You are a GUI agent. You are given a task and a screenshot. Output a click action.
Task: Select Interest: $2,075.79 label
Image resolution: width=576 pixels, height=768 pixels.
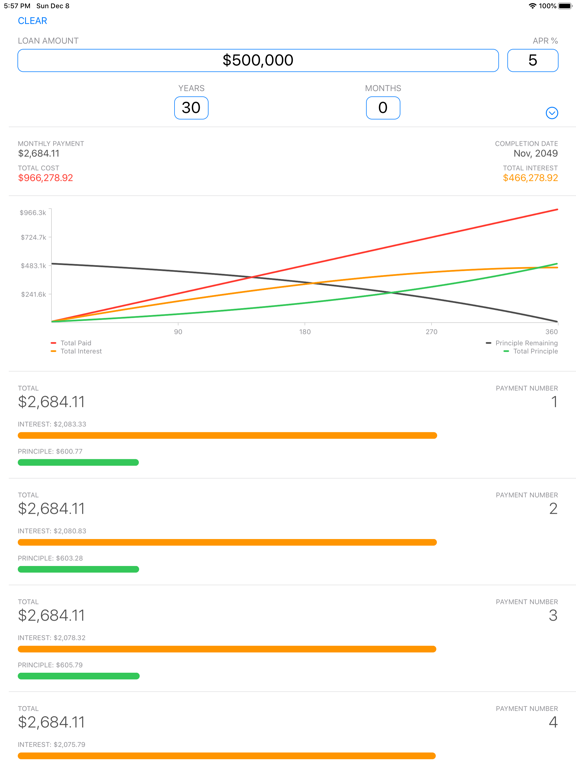51,744
